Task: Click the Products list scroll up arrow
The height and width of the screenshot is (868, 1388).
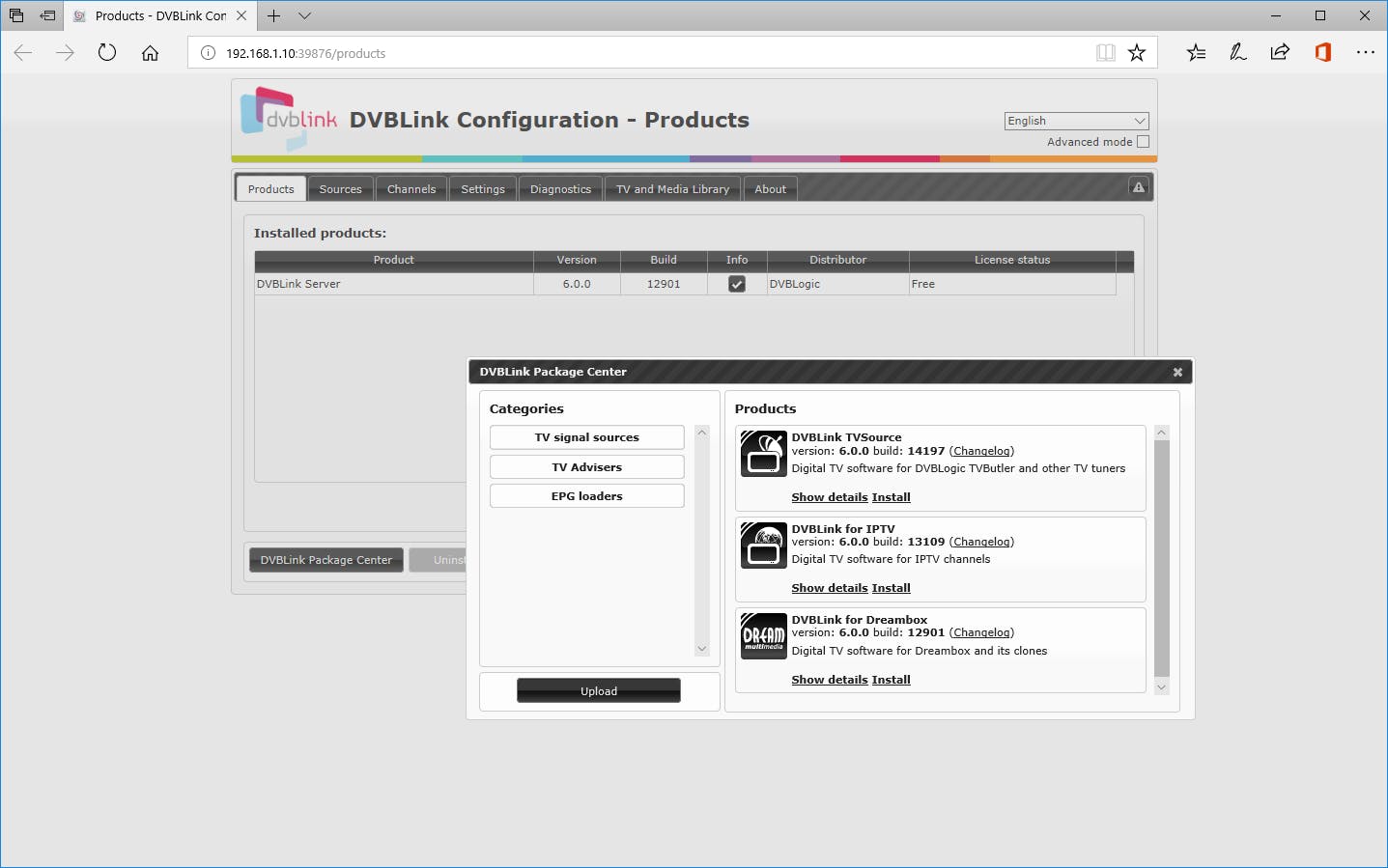Action: tap(1162, 433)
